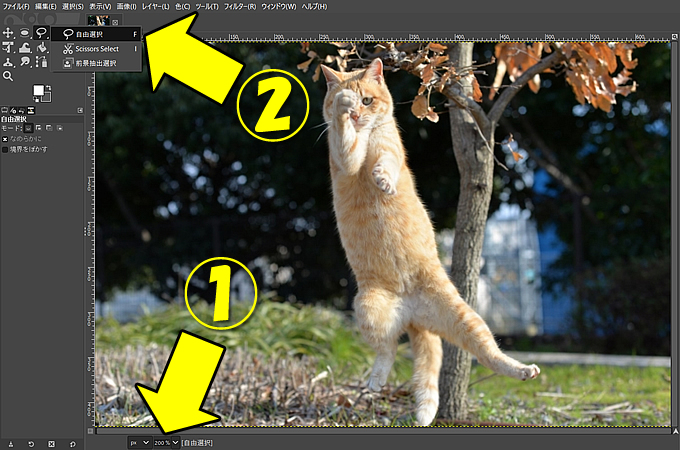Select the transform tool under the Move tool

(8, 48)
